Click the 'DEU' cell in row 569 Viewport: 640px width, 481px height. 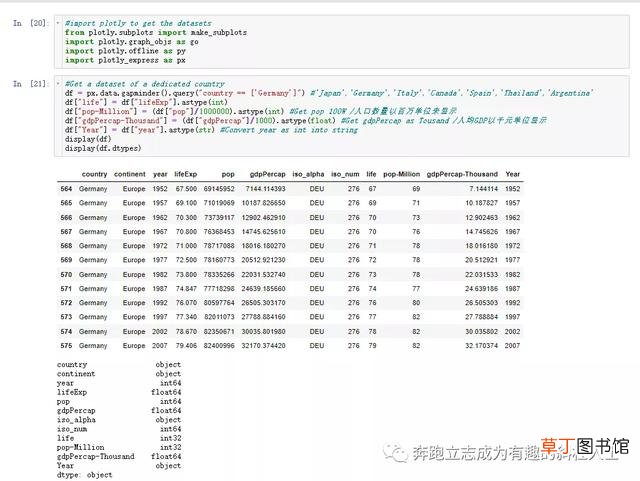pyautogui.click(x=317, y=260)
